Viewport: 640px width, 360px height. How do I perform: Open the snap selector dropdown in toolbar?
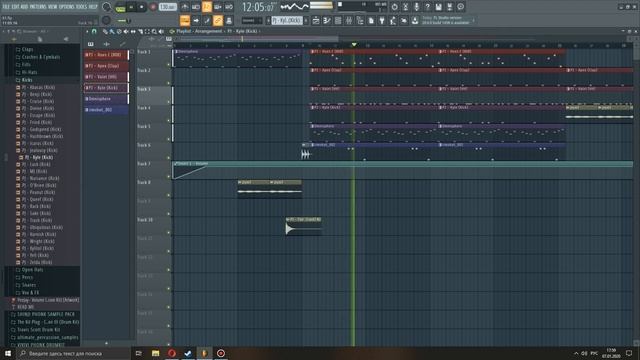pyautogui.click(x=251, y=20)
